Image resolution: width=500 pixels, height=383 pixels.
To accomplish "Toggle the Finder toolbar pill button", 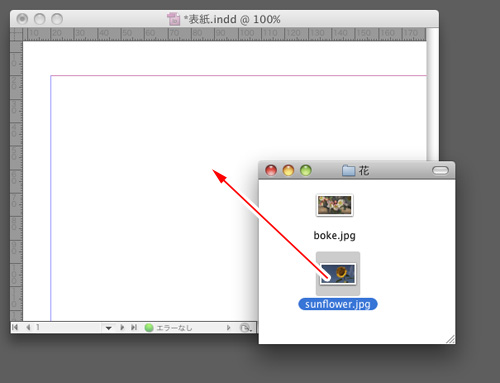I will (x=440, y=171).
